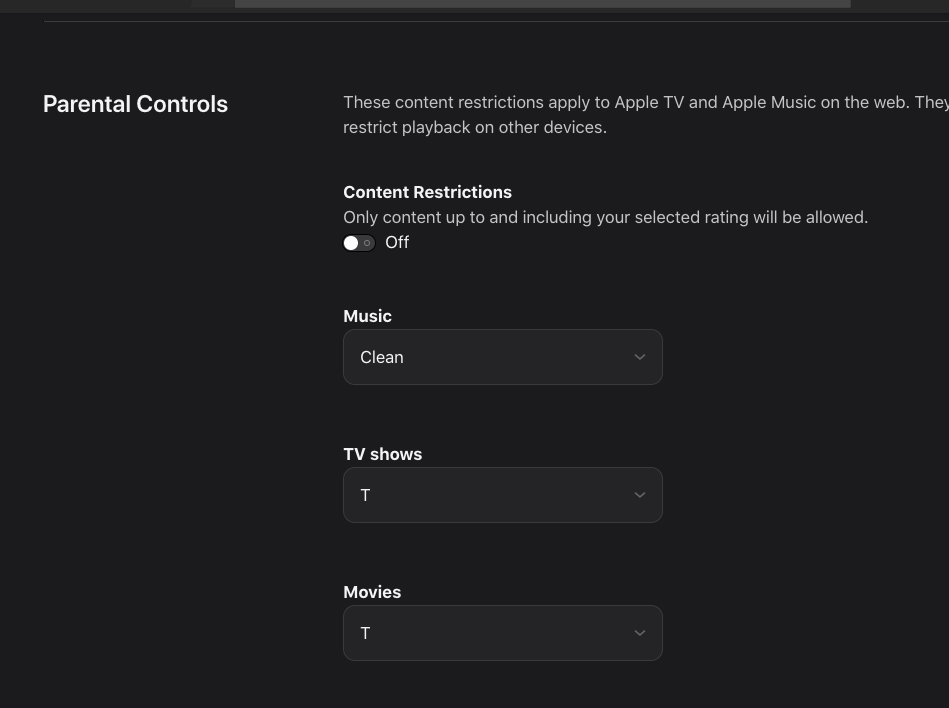Click the Clean value in Music field

point(382,357)
